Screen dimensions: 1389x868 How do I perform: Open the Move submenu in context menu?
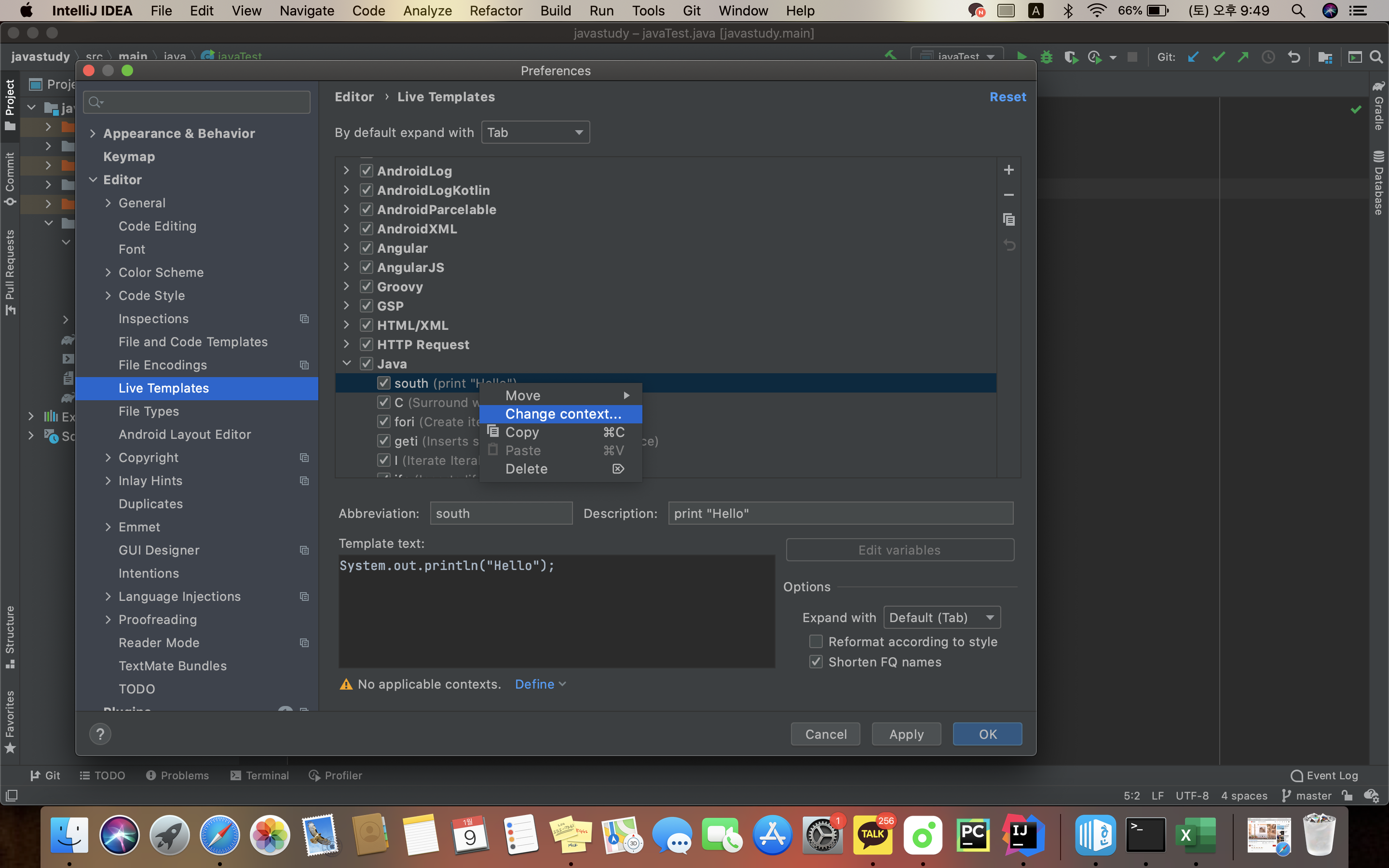tap(561, 395)
